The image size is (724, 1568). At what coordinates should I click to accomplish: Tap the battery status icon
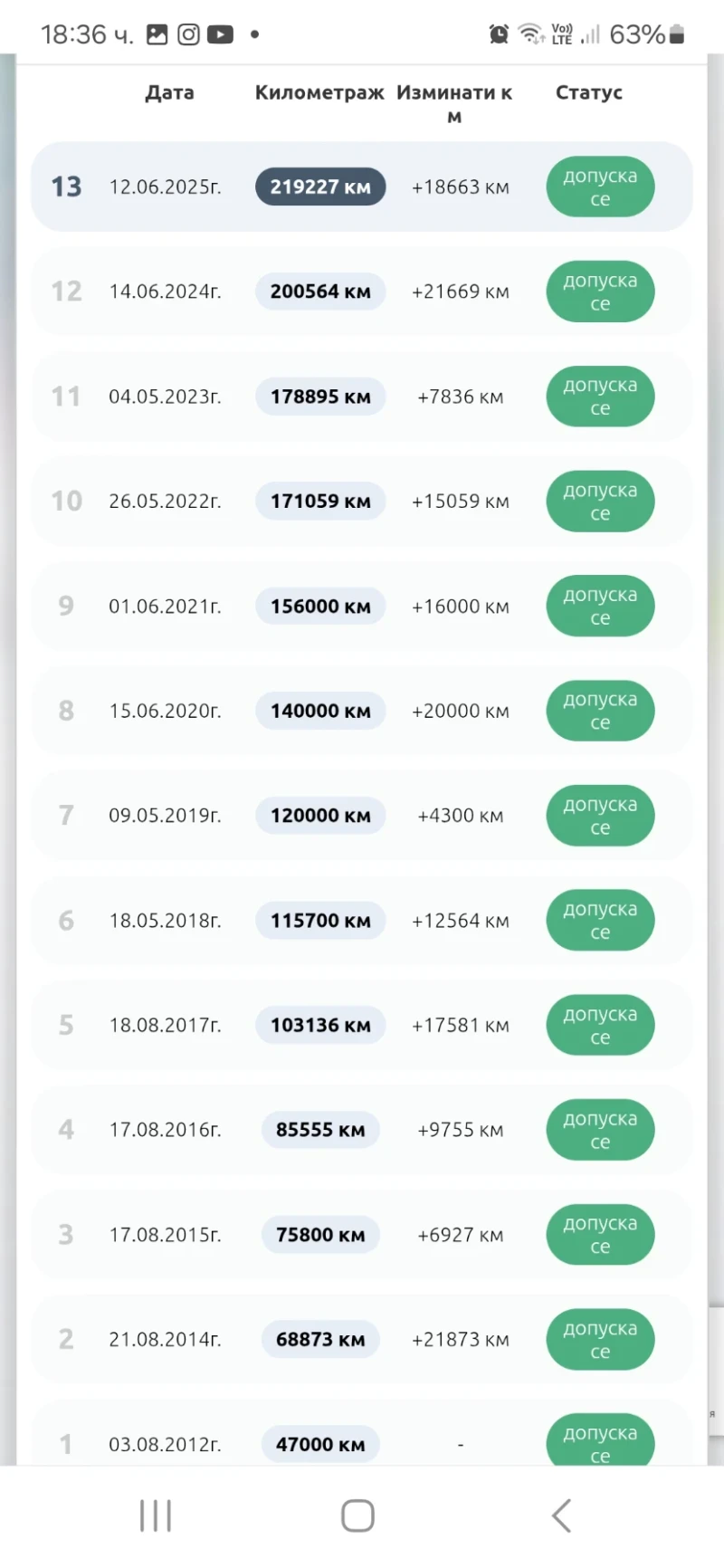pos(677,34)
